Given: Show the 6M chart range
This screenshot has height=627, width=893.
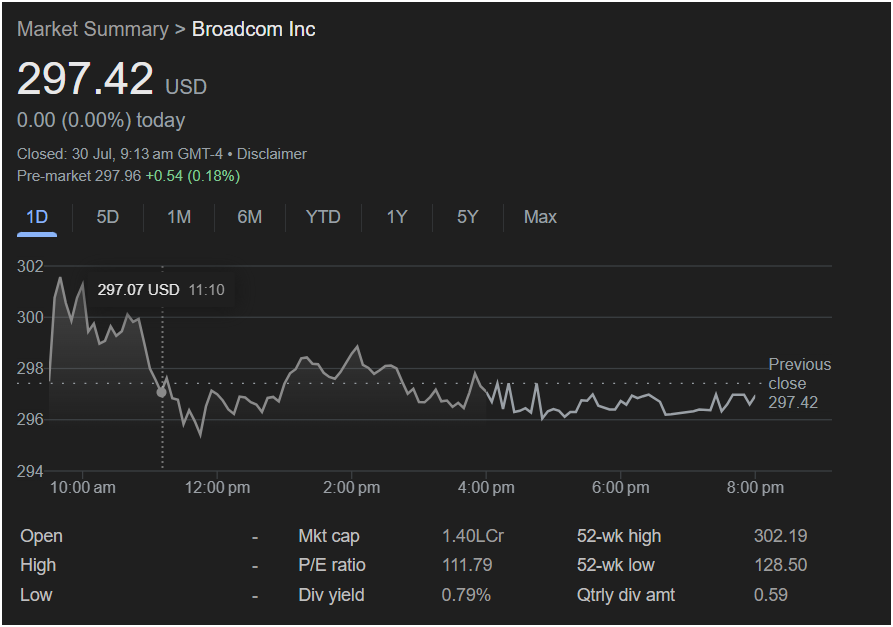Looking at the screenshot, I should (249, 217).
